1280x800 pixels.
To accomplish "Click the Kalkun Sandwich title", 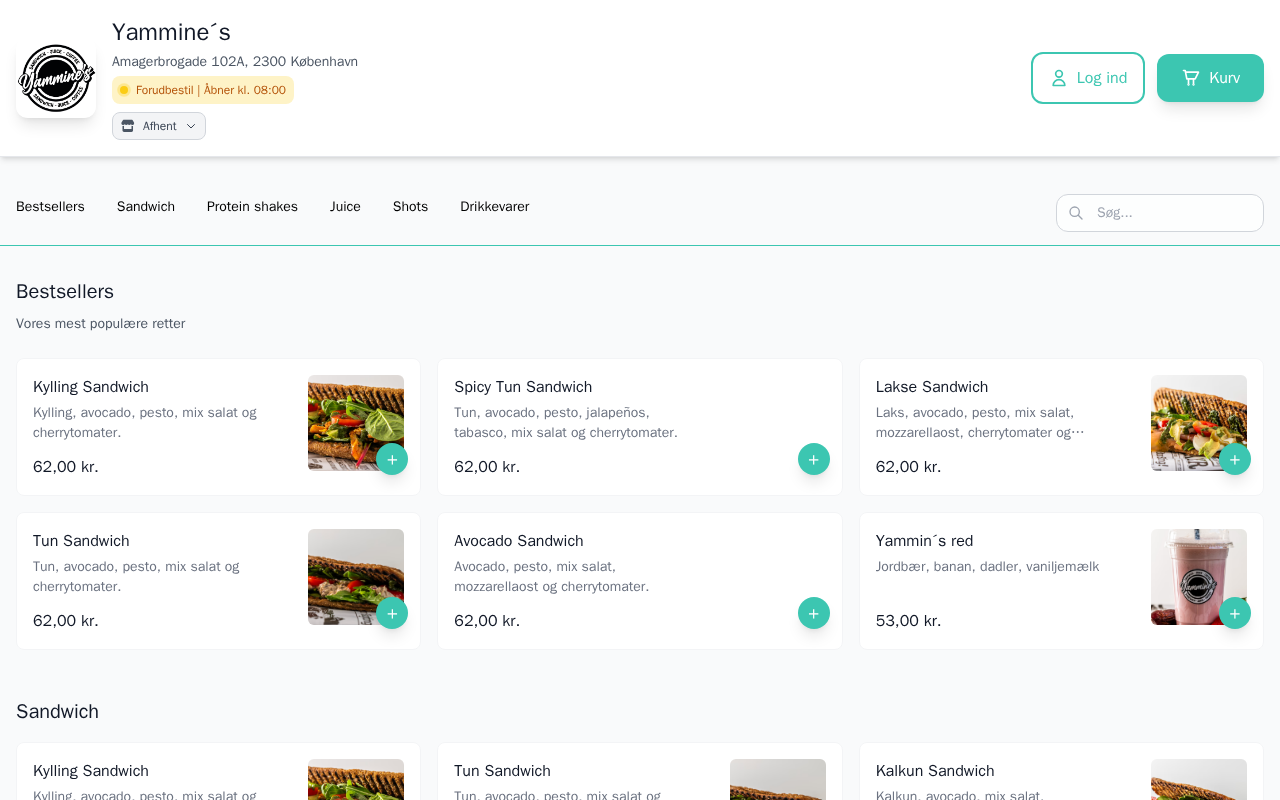I will (935, 771).
